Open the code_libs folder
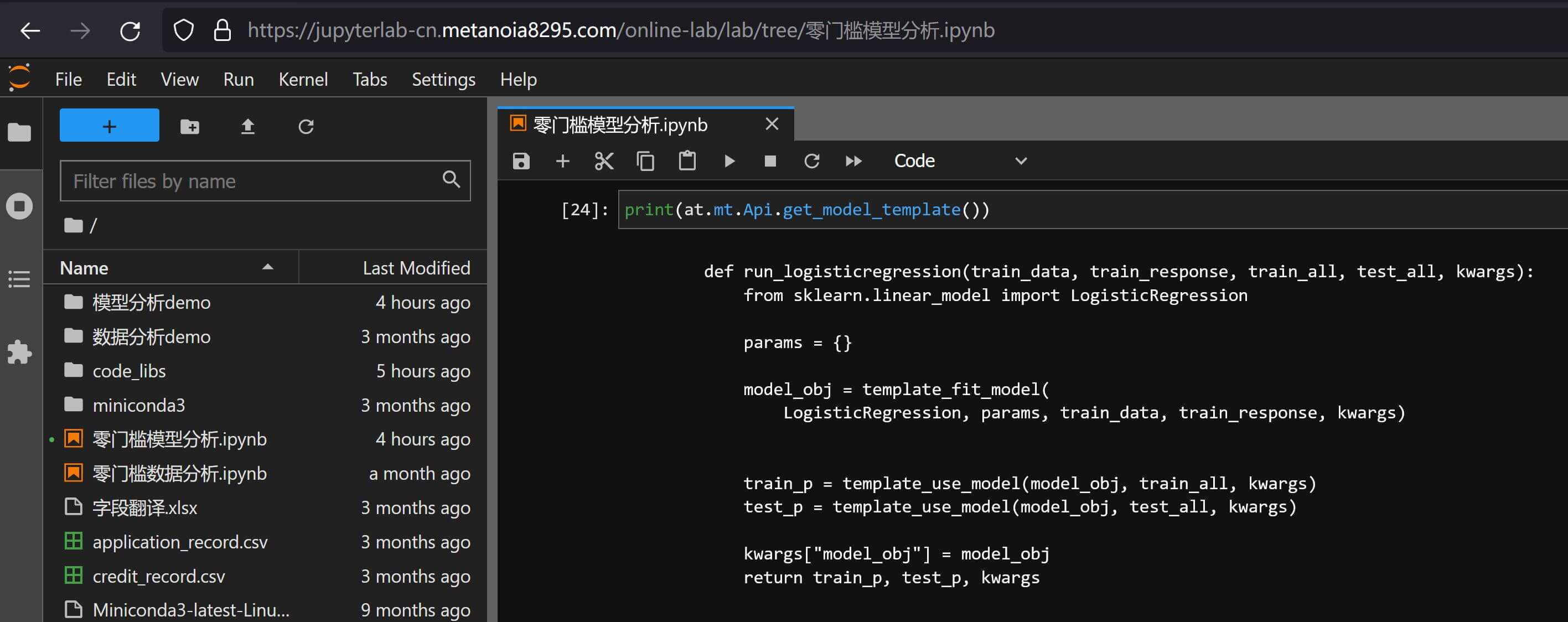The width and height of the screenshot is (1568, 622). 129,371
